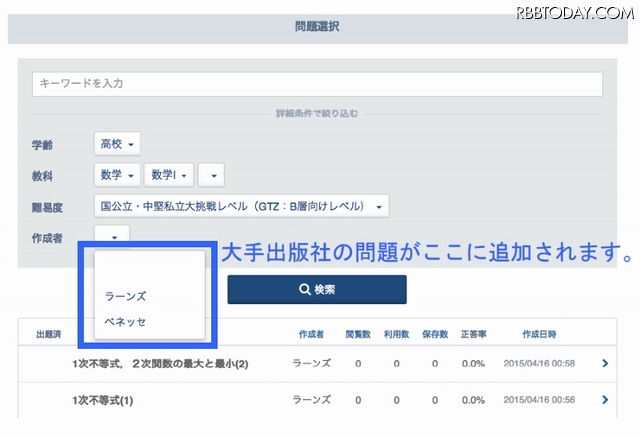Click the 作成者 column header
This screenshot has height=437, width=640.
[311, 335]
